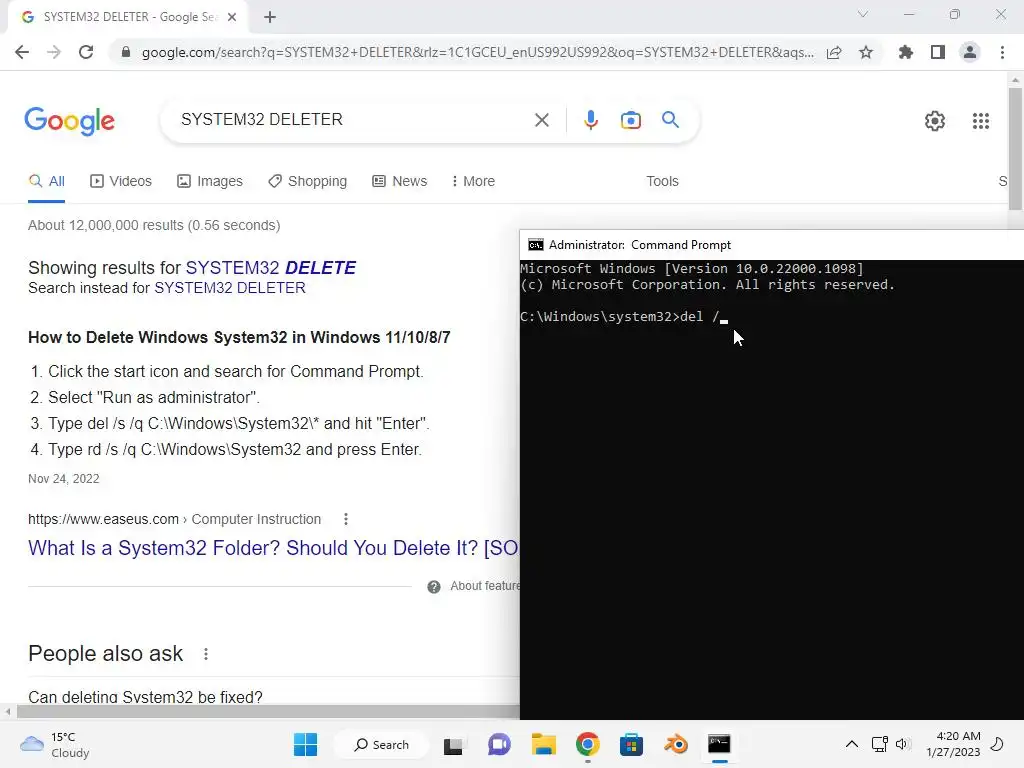Screen dimensions: 1024x768
Task: Share this page via address bar icon
Action: point(834,52)
